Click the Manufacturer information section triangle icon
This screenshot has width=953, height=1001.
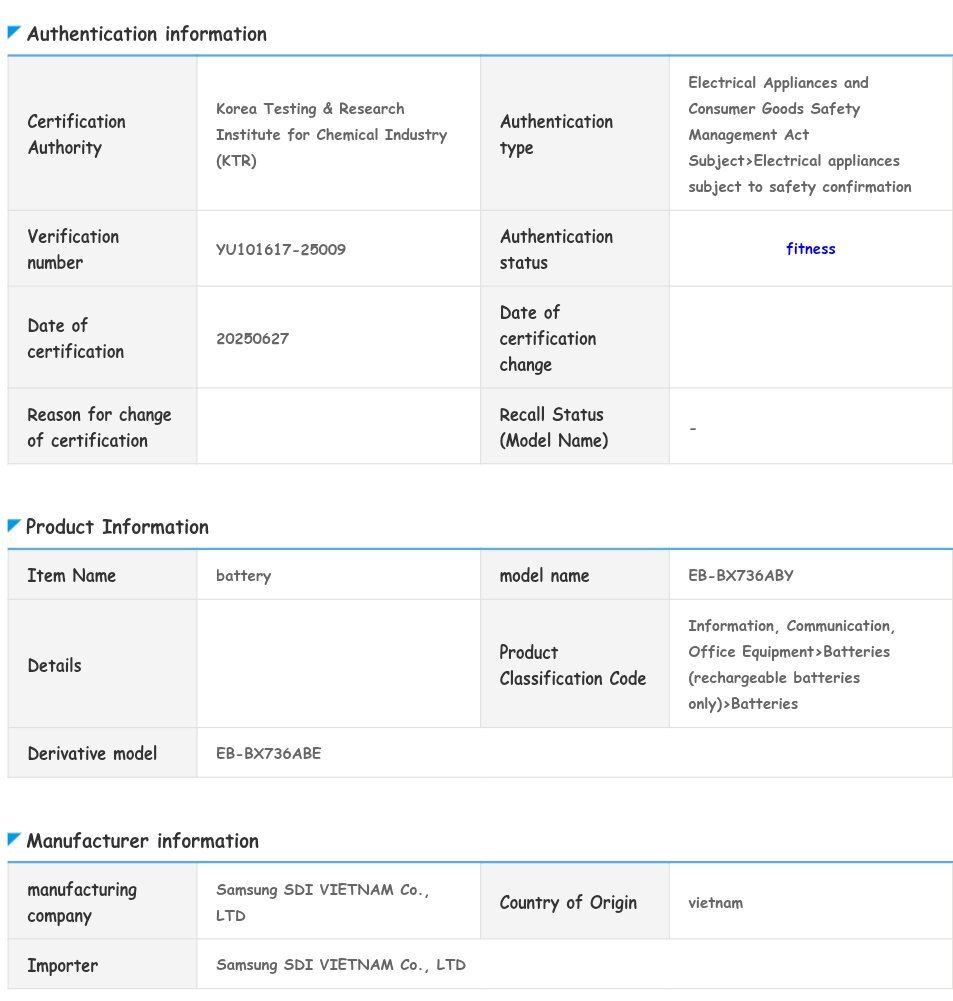[x=14, y=840]
